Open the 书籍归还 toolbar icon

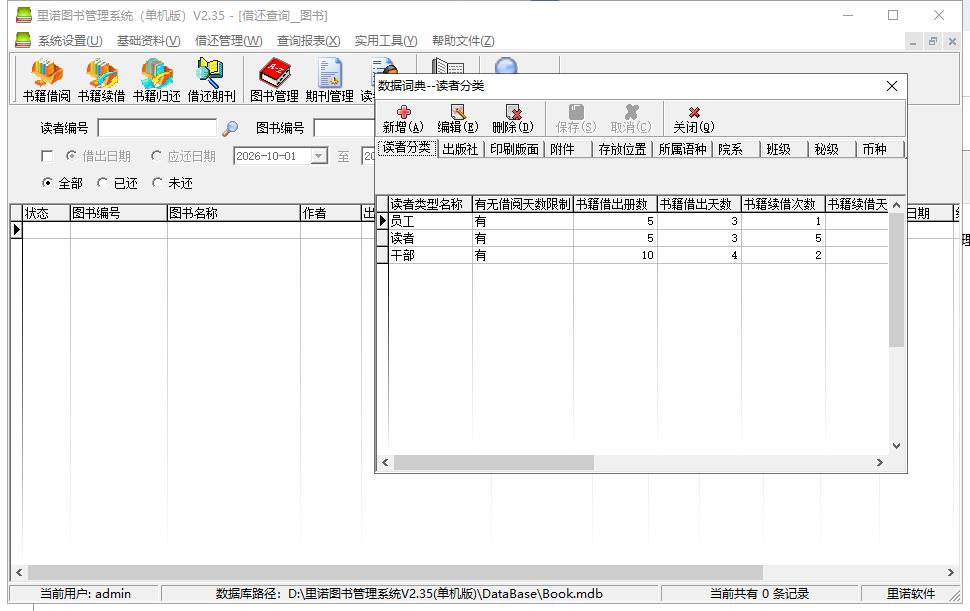157,80
